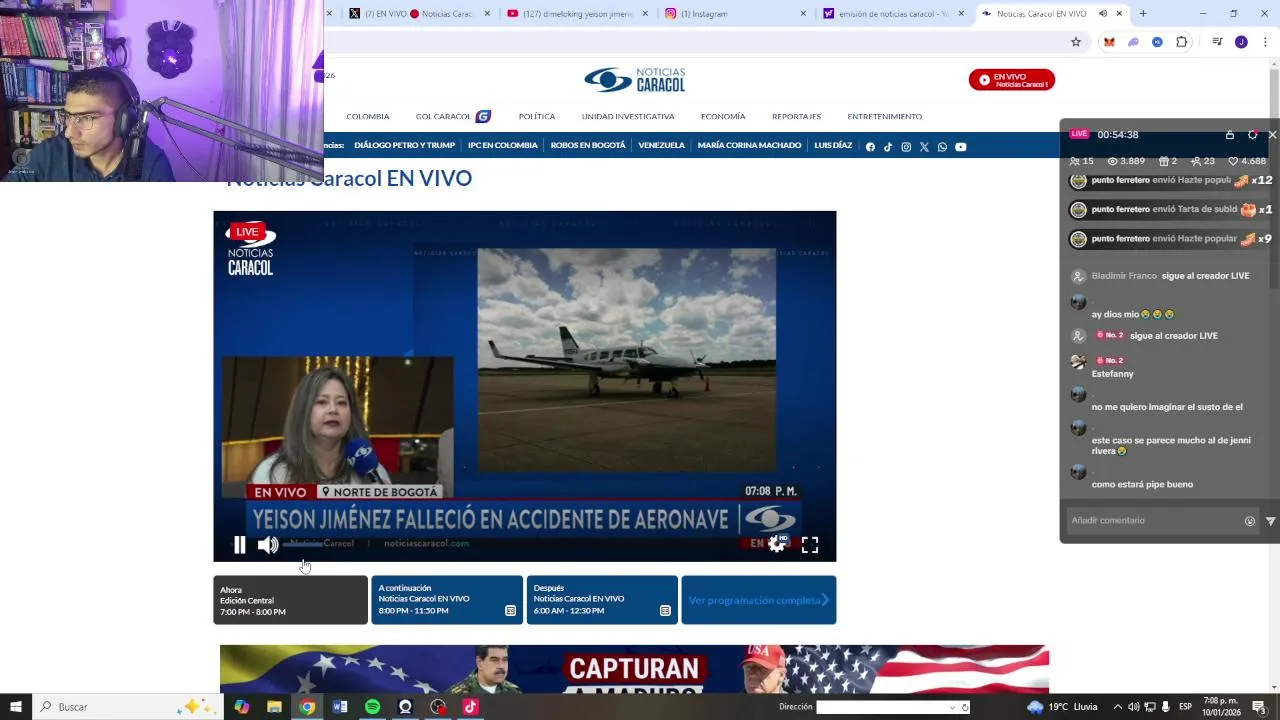
Task: Open Noticias Caracol X icon in trends bar
Action: [x=924, y=147]
